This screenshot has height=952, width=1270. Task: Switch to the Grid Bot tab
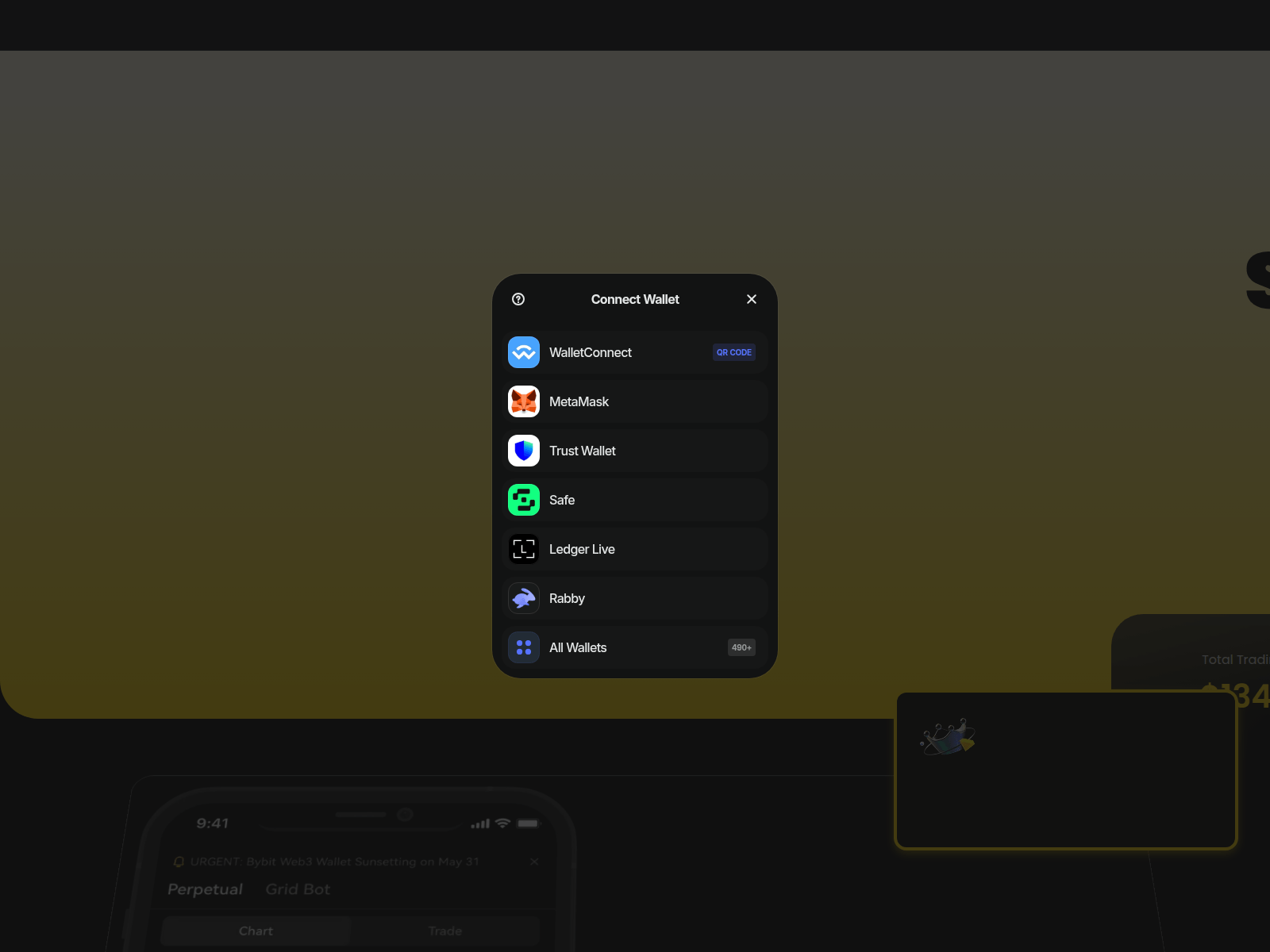(298, 889)
